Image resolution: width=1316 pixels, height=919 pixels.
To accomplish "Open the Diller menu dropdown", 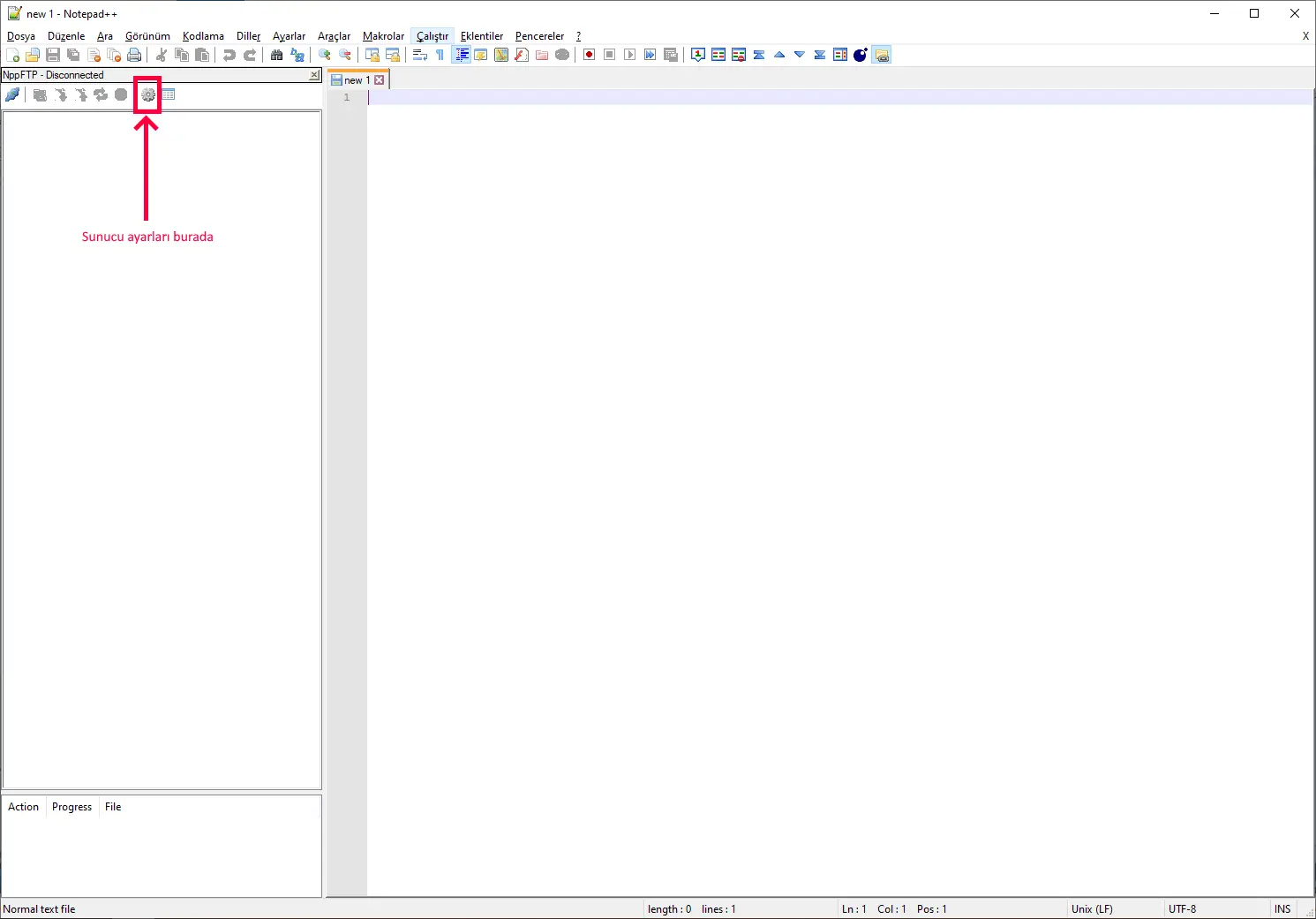I will point(248,36).
